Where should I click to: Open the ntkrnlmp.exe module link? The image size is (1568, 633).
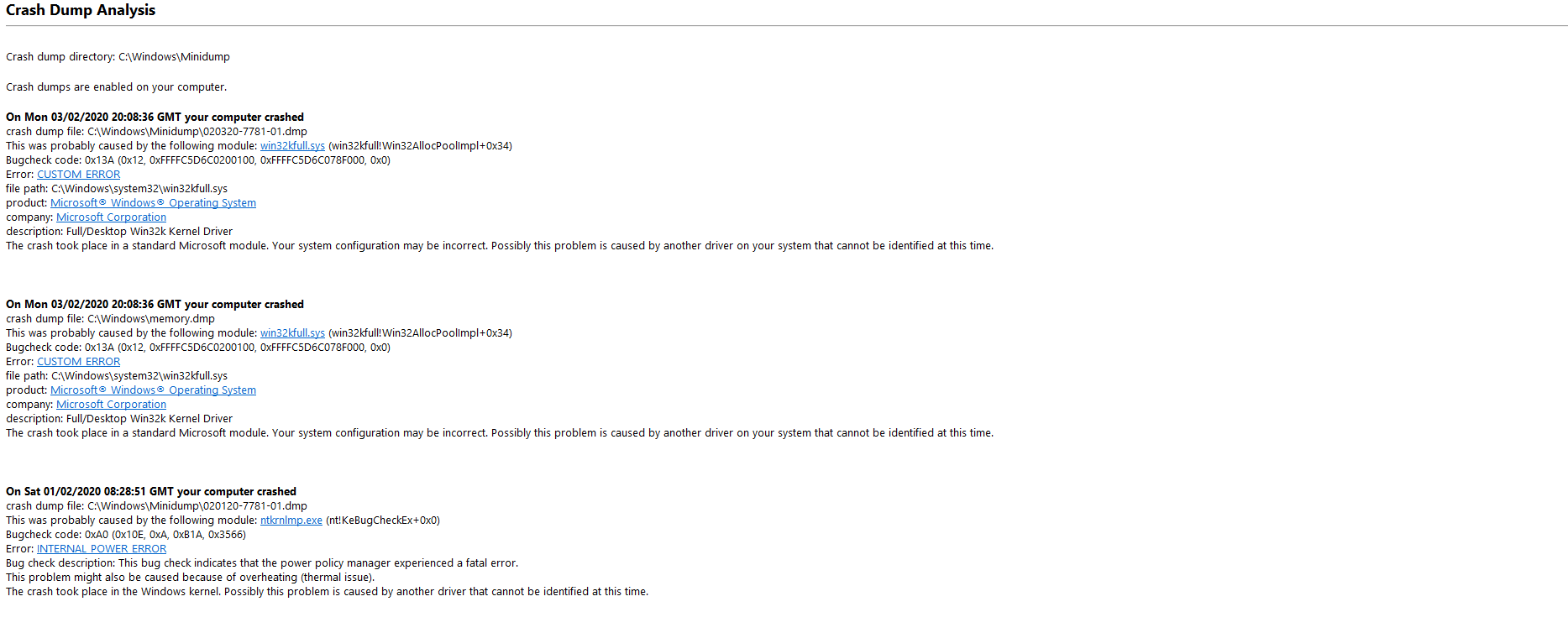click(x=291, y=521)
